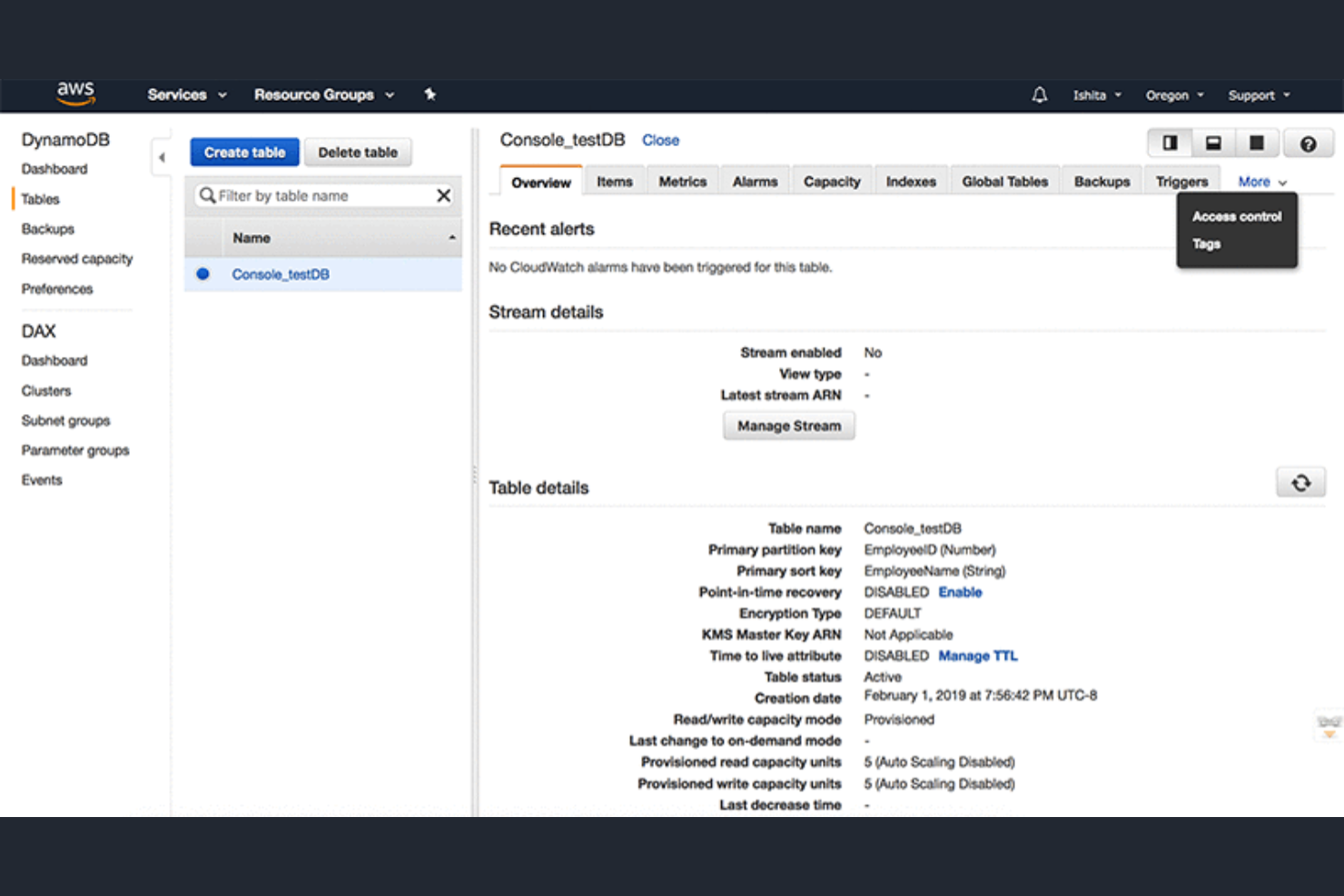
Task: Switch to the Overview tab
Action: 541,182
